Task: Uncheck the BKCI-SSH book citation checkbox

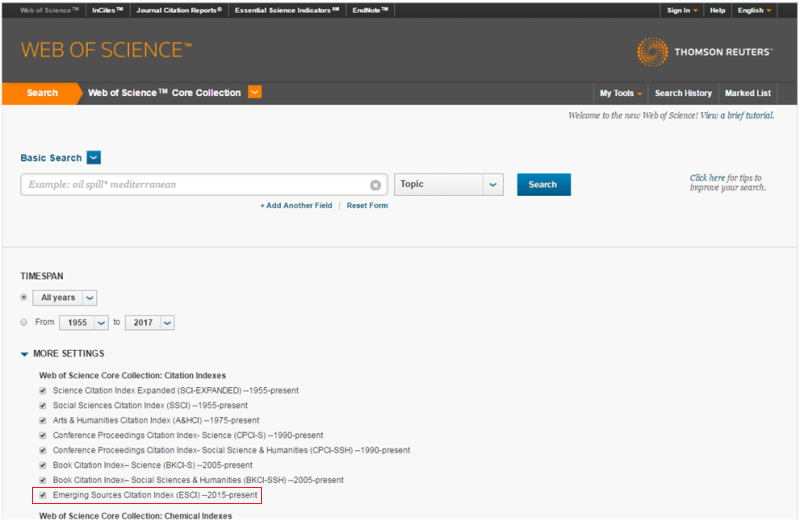Action: click(x=43, y=480)
